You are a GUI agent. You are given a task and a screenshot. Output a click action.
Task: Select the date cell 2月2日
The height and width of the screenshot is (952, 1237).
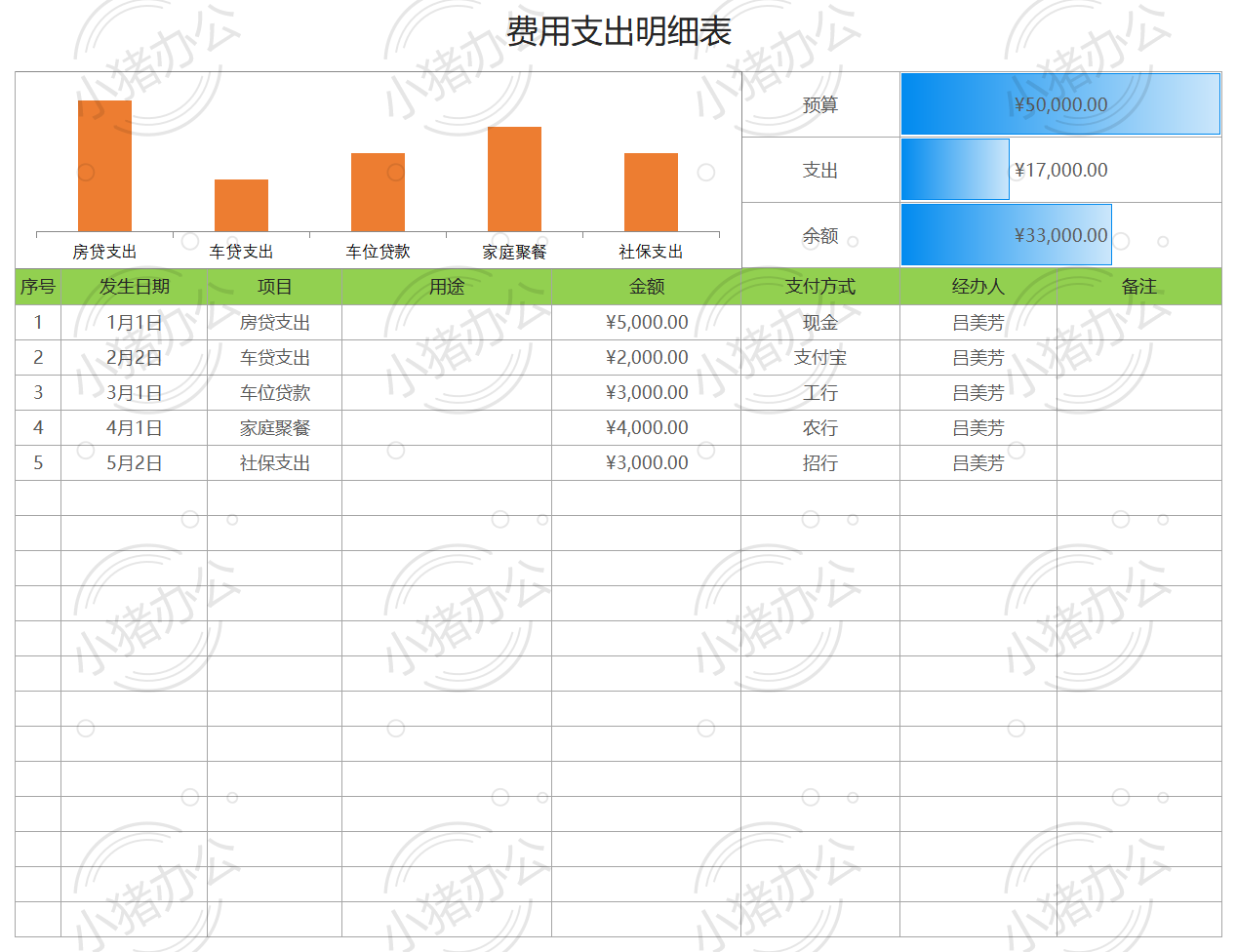coord(134,358)
